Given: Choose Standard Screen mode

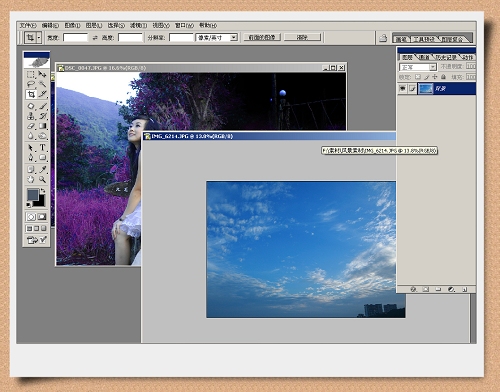Looking at the screenshot, I should (29, 229).
